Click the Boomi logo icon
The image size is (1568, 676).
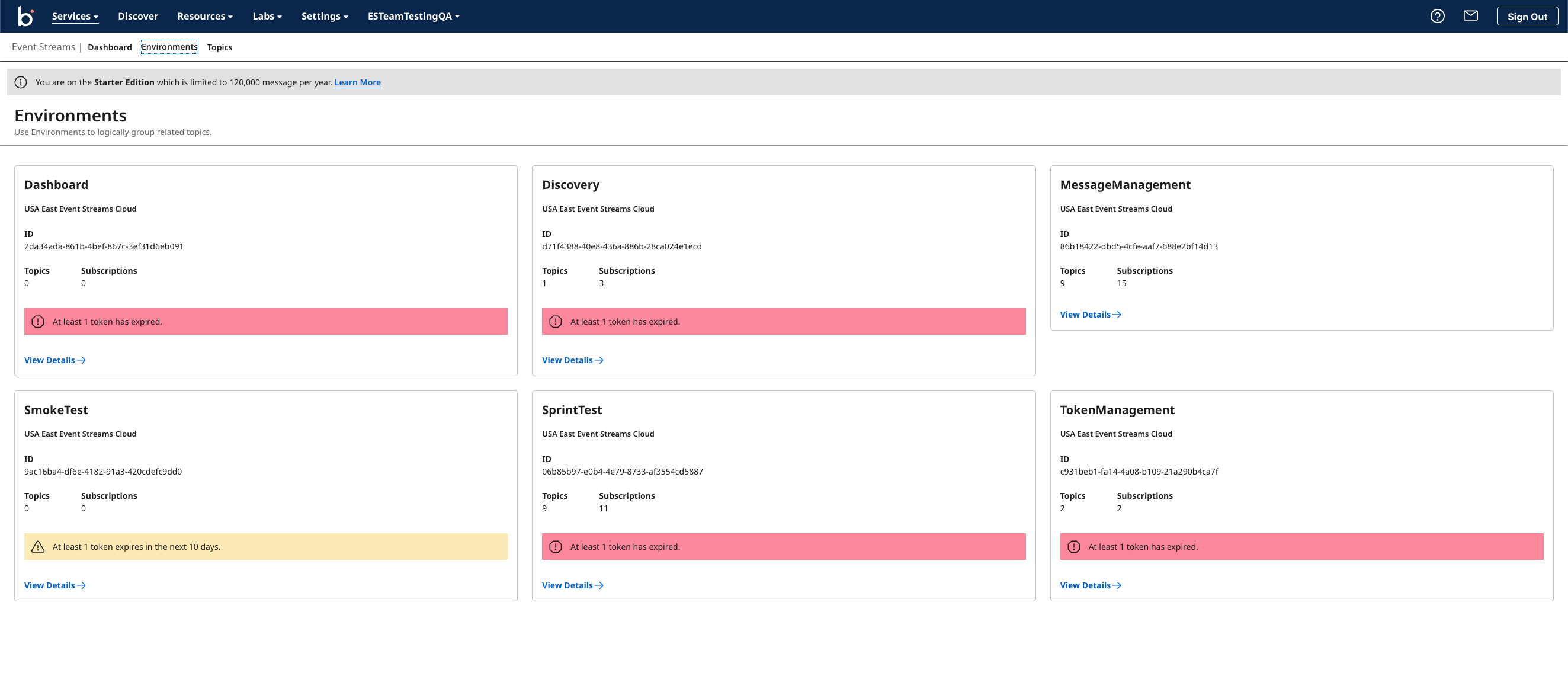tap(25, 16)
